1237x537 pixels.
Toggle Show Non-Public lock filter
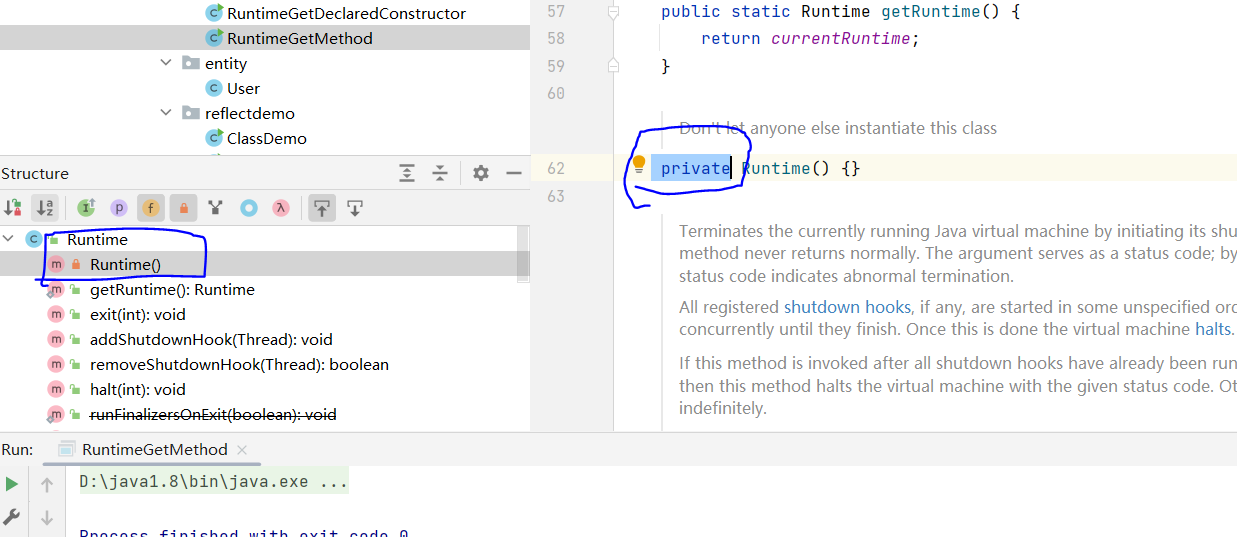click(183, 208)
